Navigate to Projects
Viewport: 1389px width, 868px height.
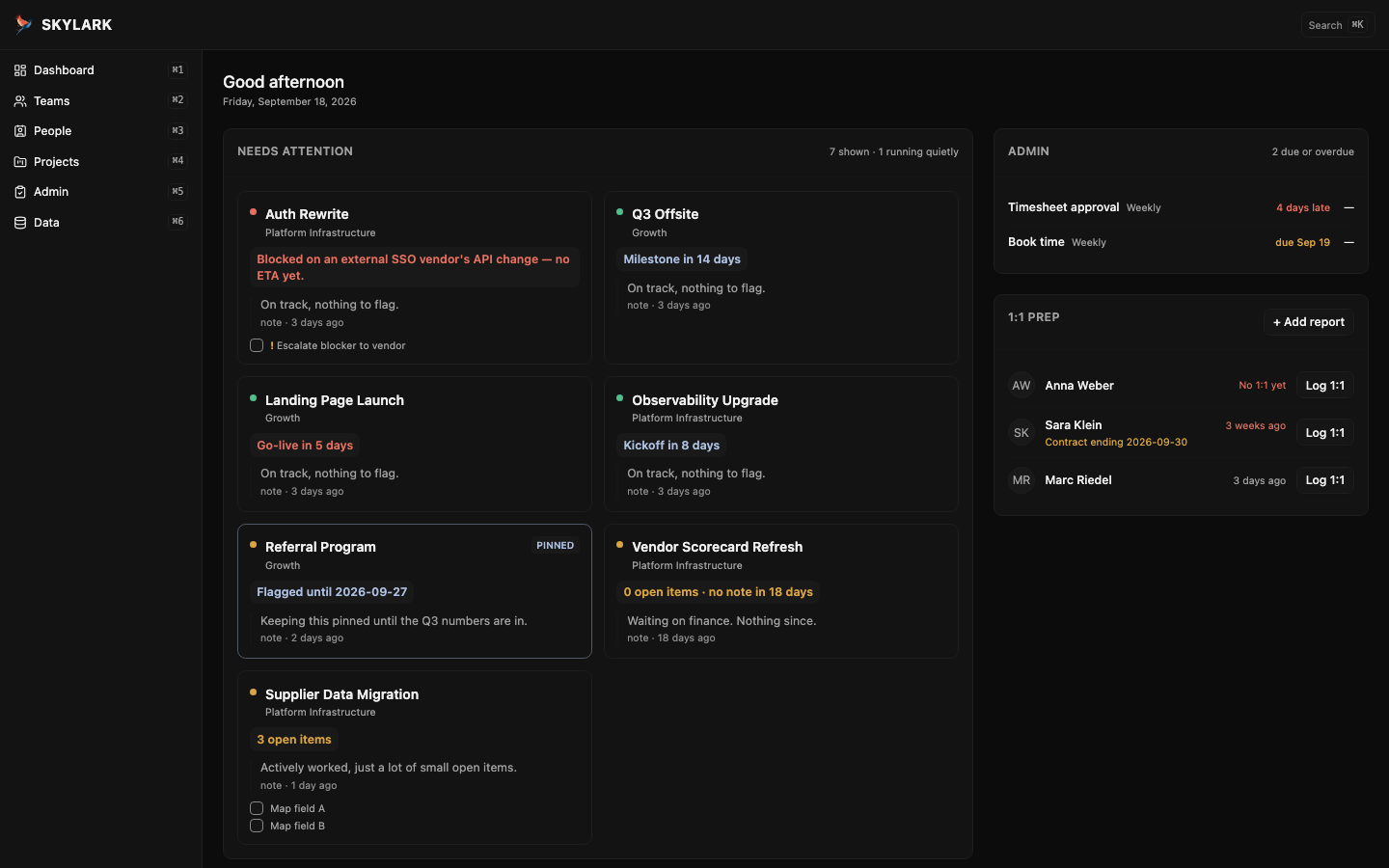pos(100,162)
